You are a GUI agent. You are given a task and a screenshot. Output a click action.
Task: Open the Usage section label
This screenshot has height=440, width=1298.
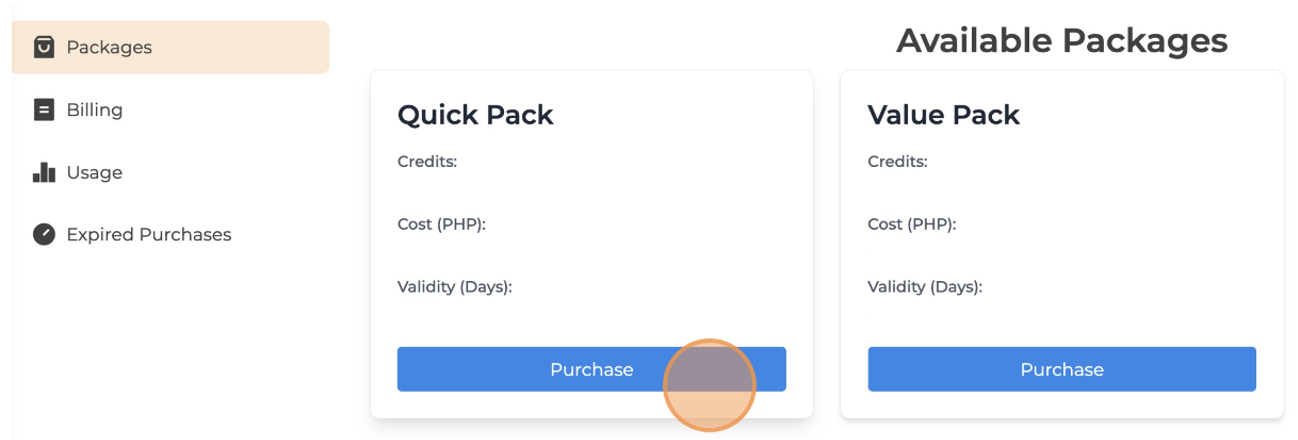tap(94, 172)
